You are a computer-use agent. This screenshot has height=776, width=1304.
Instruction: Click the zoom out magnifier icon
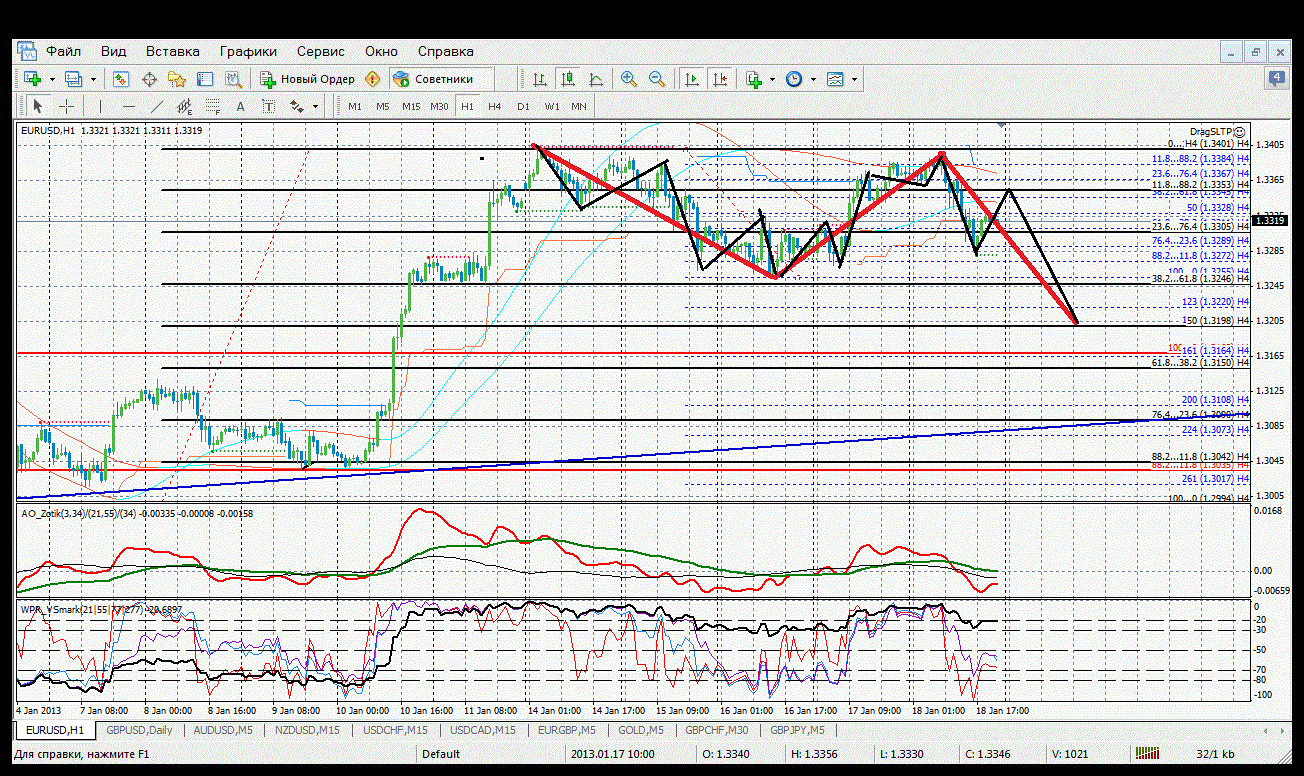[x=657, y=79]
